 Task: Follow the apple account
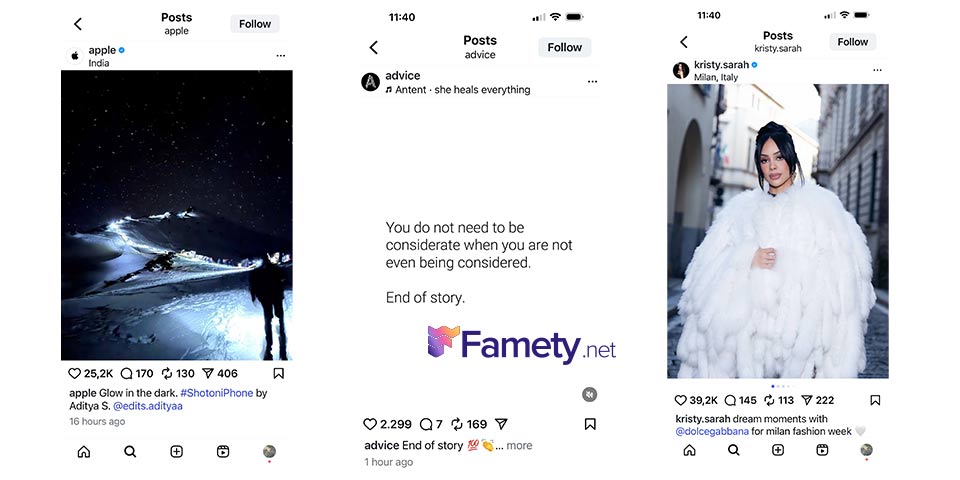point(255,24)
